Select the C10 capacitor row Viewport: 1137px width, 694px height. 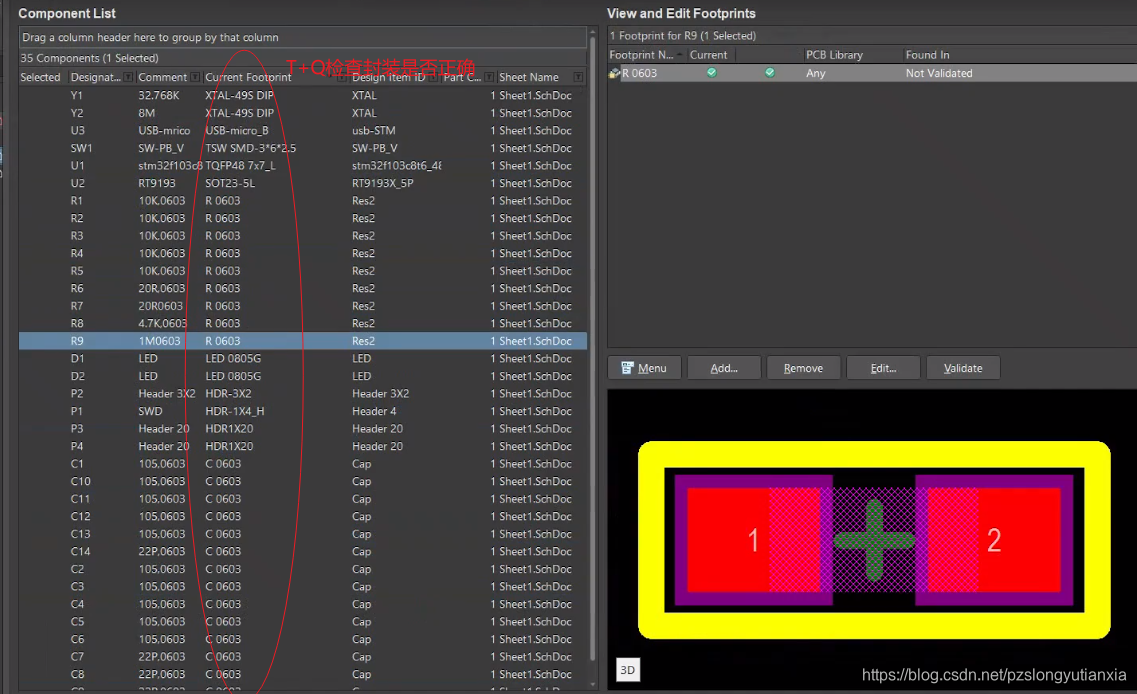click(x=302, y=481)
